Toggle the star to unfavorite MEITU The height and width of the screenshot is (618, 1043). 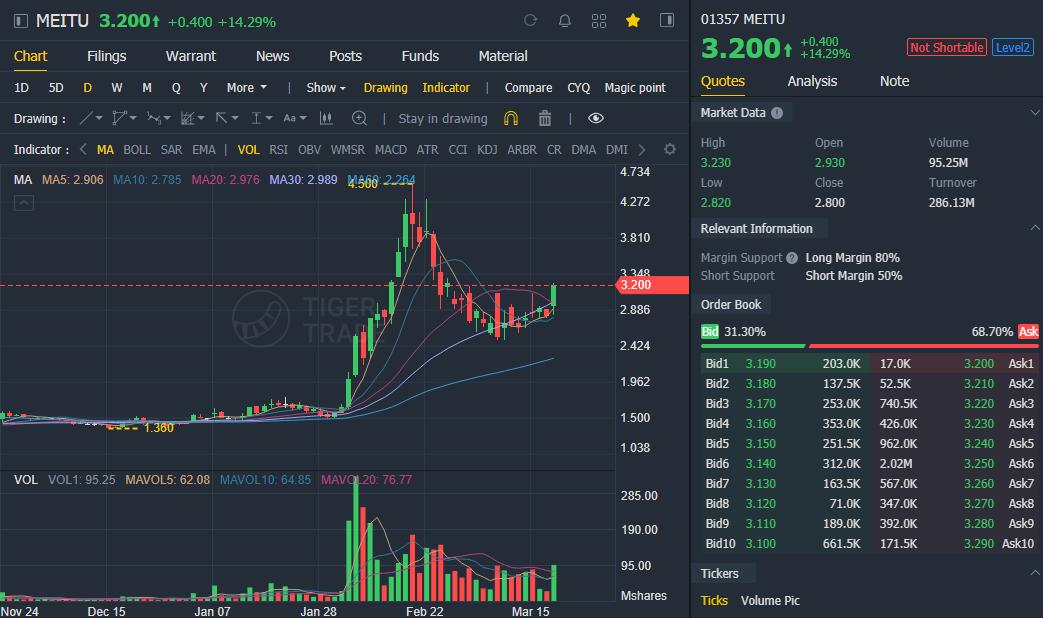632,20
